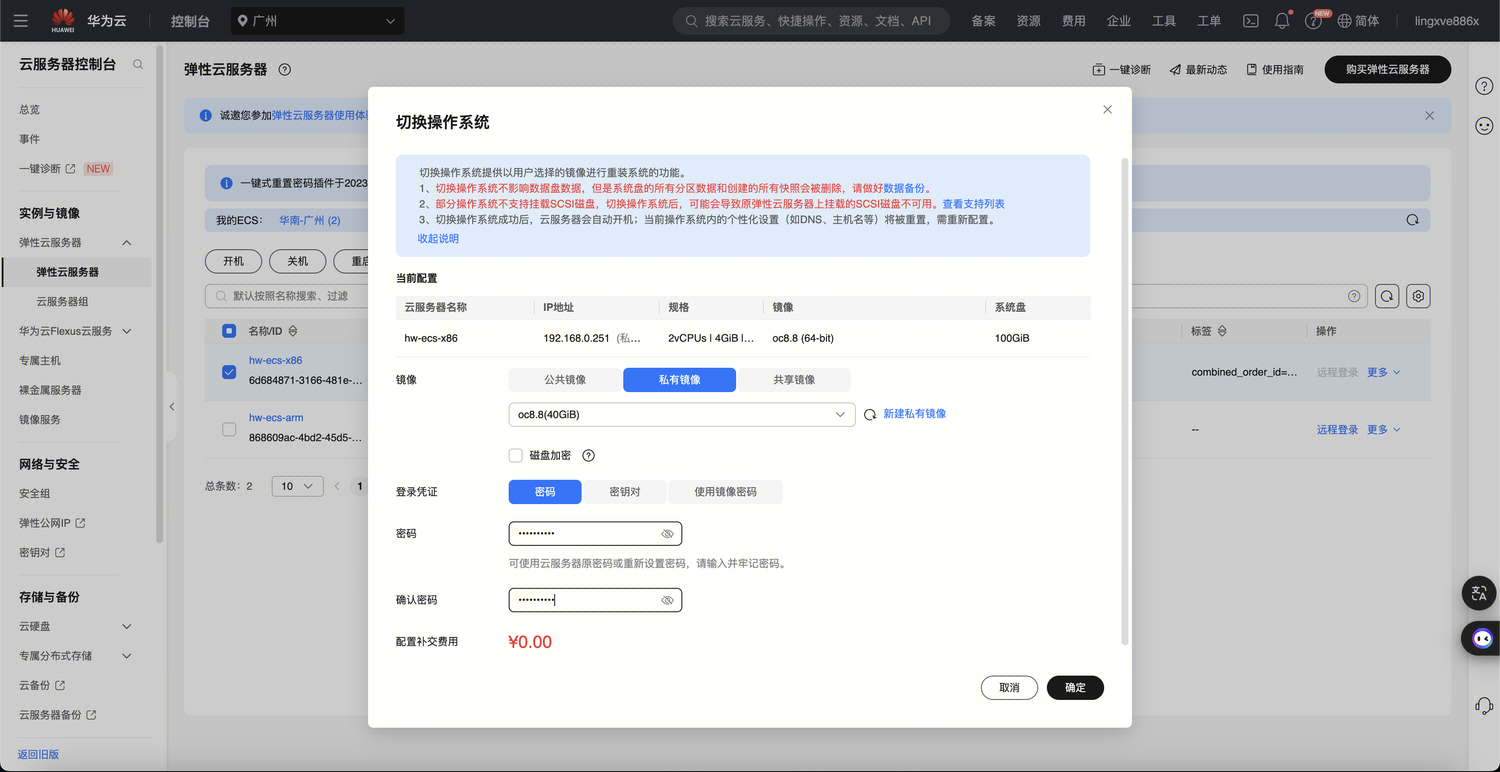Viewport: 1500px width, 772px height.
Task: Open the 查看支持列表 link
Action: coord(973,204)
